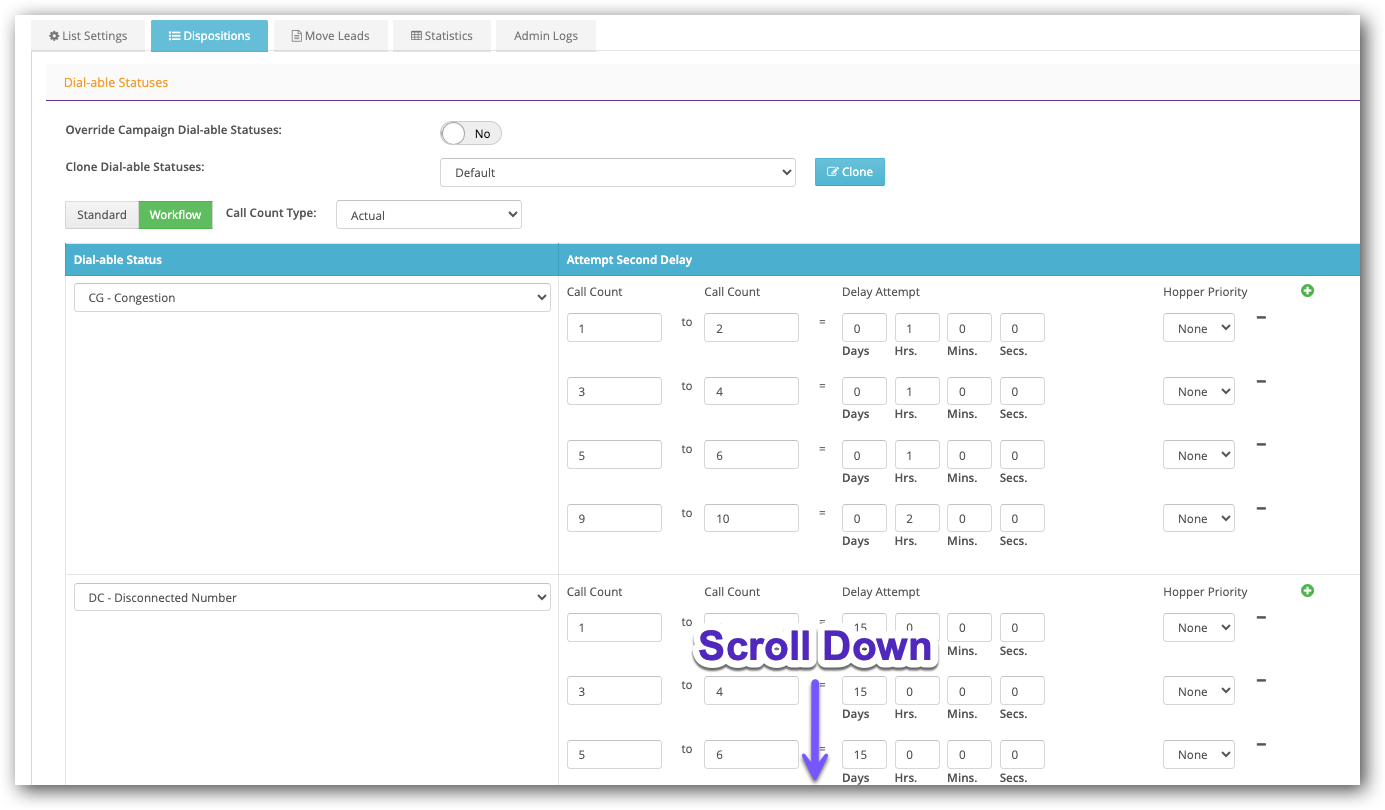Open the DC - Disconnected Number status dropdown
The width and height of the screenshot is (1385, 810).
tap(312, 598)
